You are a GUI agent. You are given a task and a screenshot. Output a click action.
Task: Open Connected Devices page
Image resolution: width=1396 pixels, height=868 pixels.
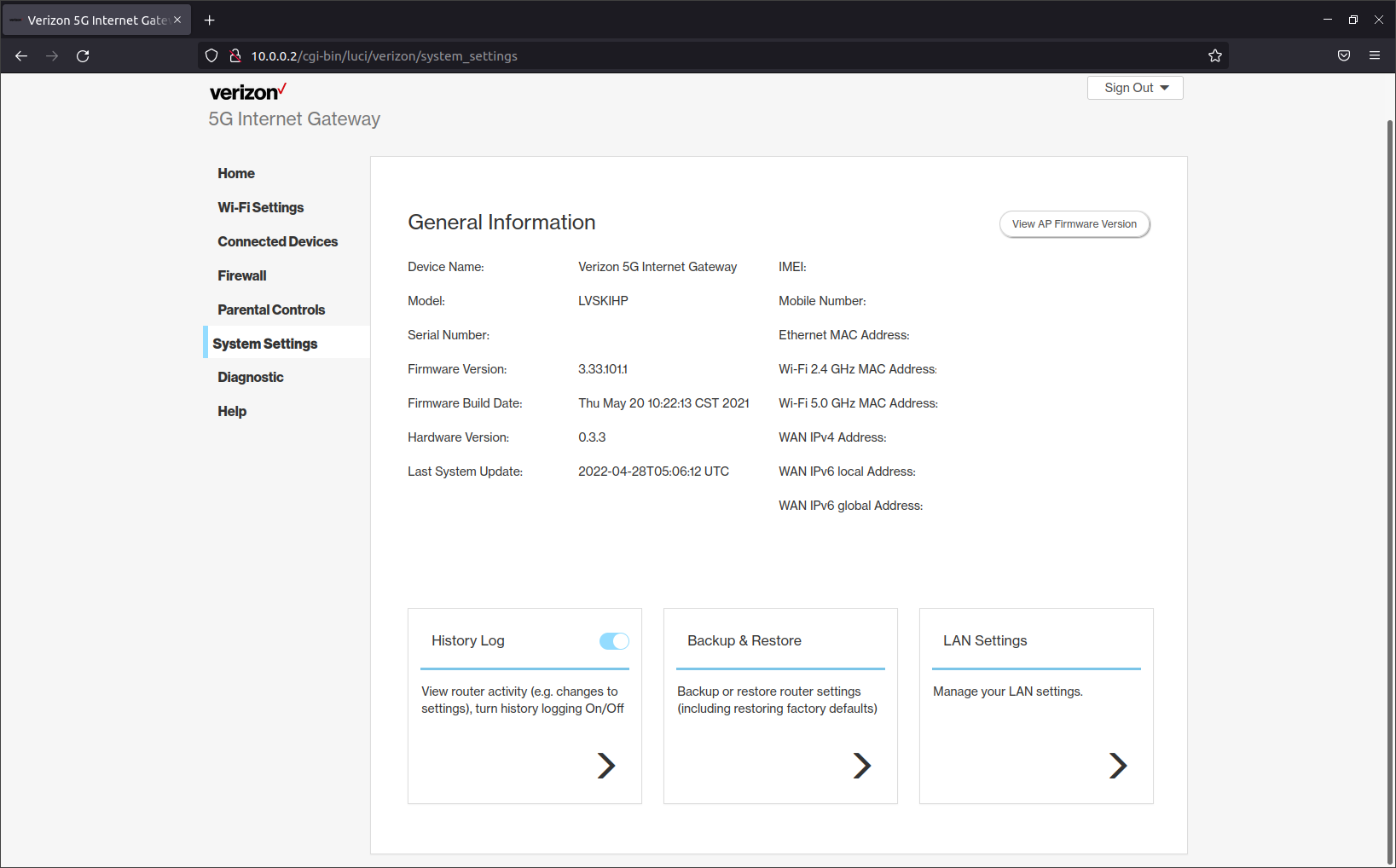click(278, 241)
